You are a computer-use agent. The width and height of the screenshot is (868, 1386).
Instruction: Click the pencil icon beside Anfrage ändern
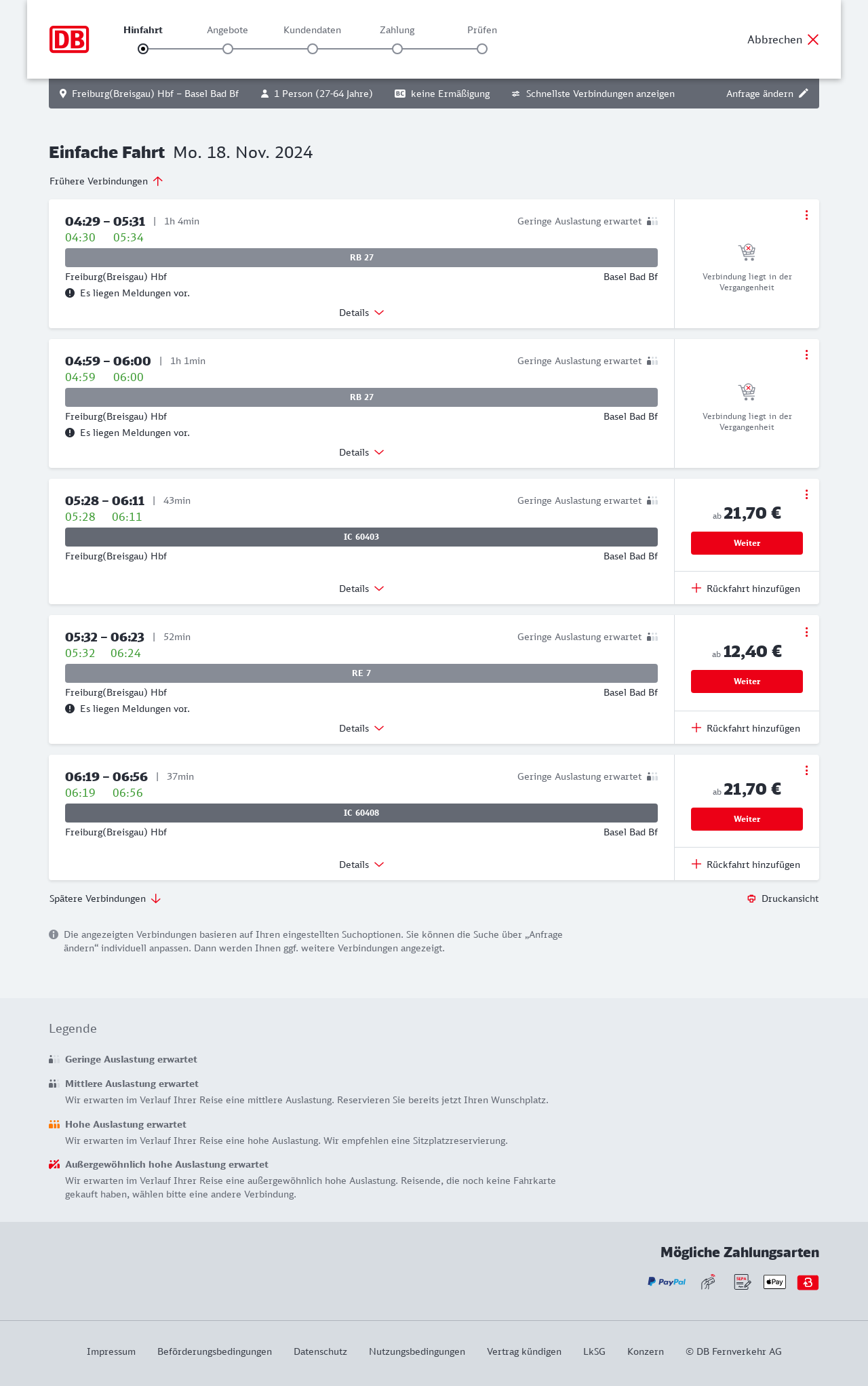tap(804, 94)
